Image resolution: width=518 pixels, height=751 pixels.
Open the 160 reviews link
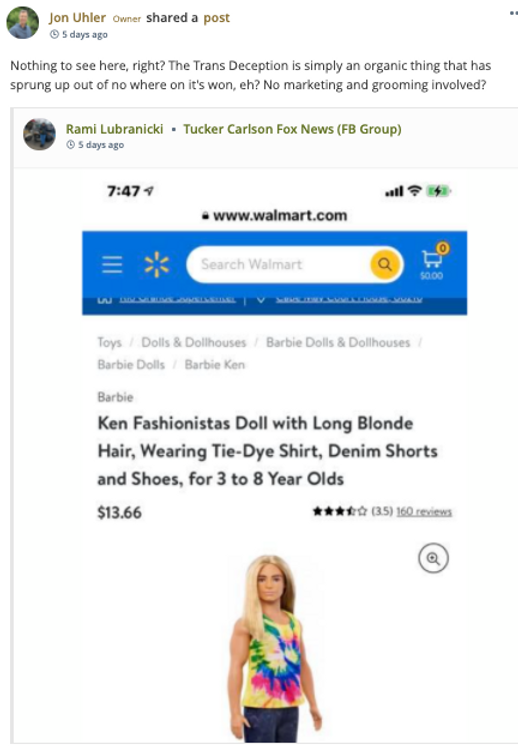tap(424, 512)
